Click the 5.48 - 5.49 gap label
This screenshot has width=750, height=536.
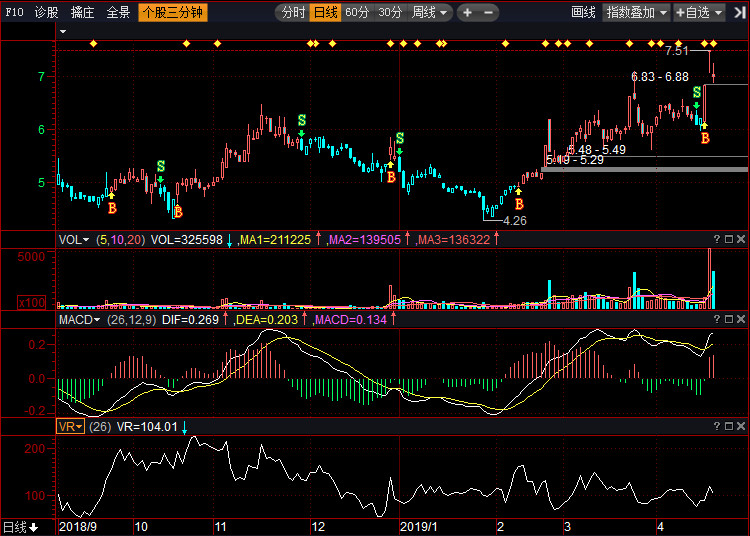(x=597, y=150)
